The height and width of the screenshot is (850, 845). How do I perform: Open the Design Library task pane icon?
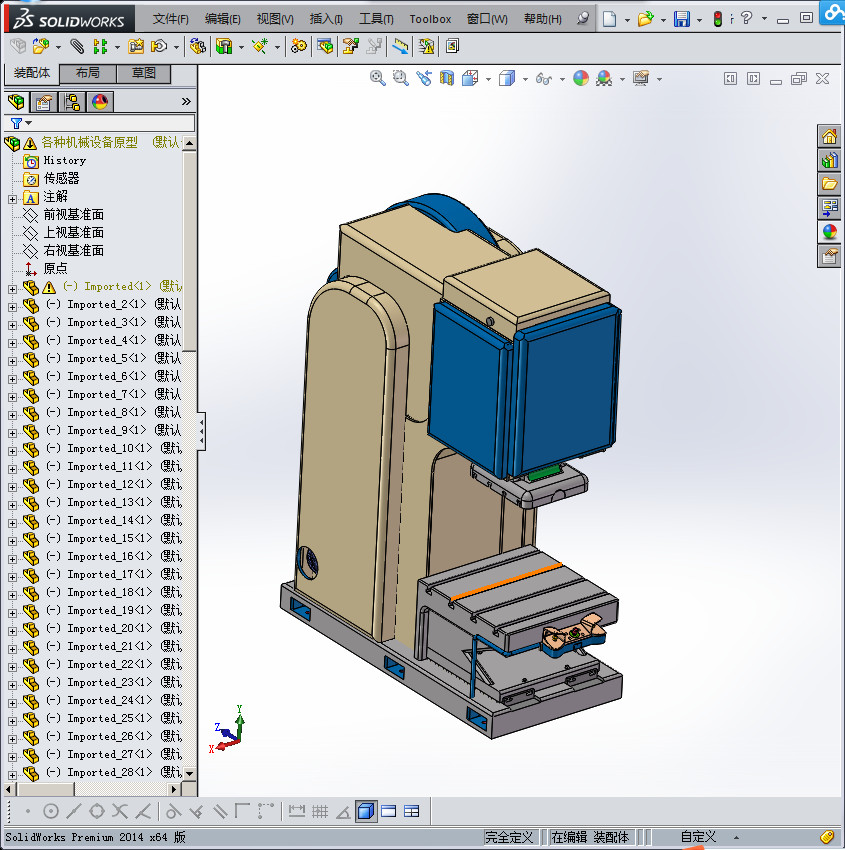pyautogui.click(x=829, y=160)
